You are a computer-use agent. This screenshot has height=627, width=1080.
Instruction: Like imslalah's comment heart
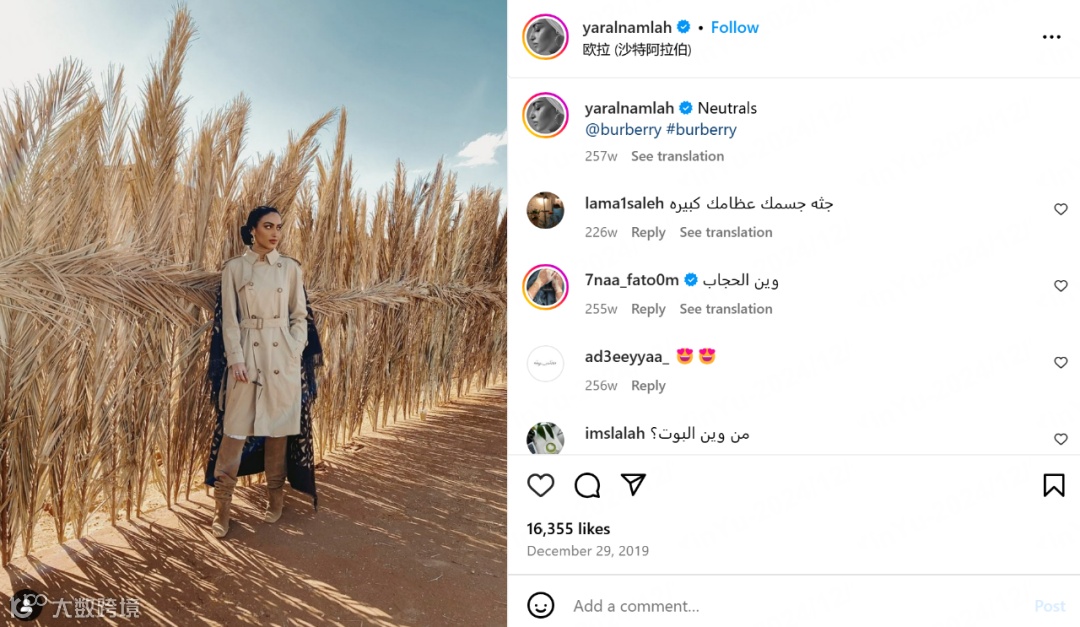point(1061,439)
